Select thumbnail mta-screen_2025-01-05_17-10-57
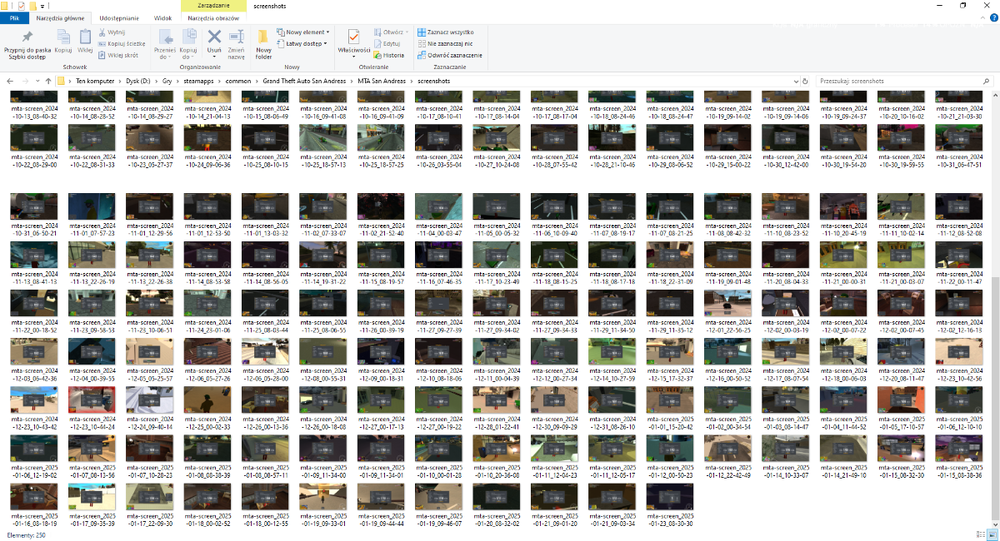The height and width of the screenshot is (541, 1000). click(x=901, y=400)
